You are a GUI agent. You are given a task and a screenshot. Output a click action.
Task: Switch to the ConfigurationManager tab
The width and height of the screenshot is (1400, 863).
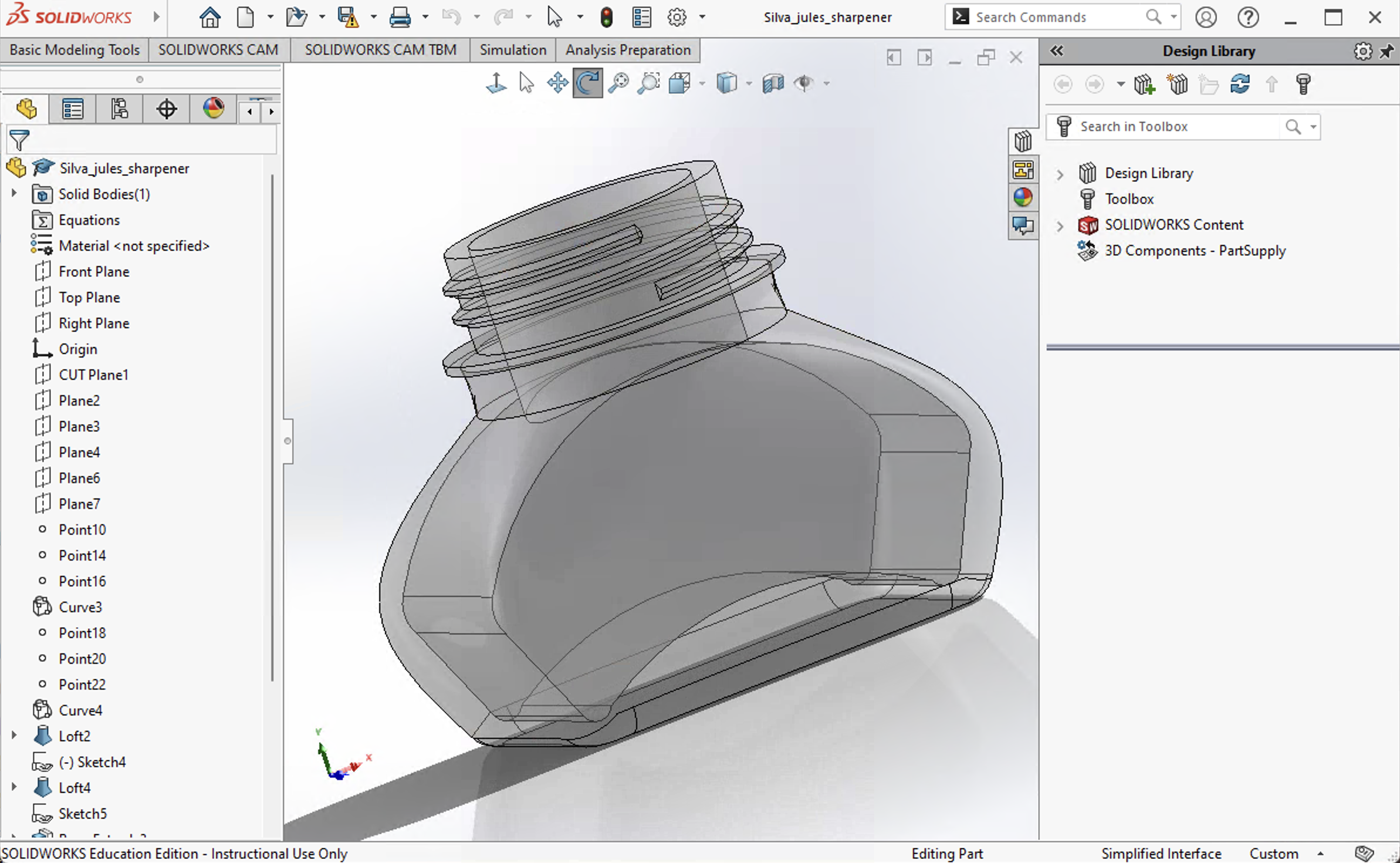click(120, 109)
